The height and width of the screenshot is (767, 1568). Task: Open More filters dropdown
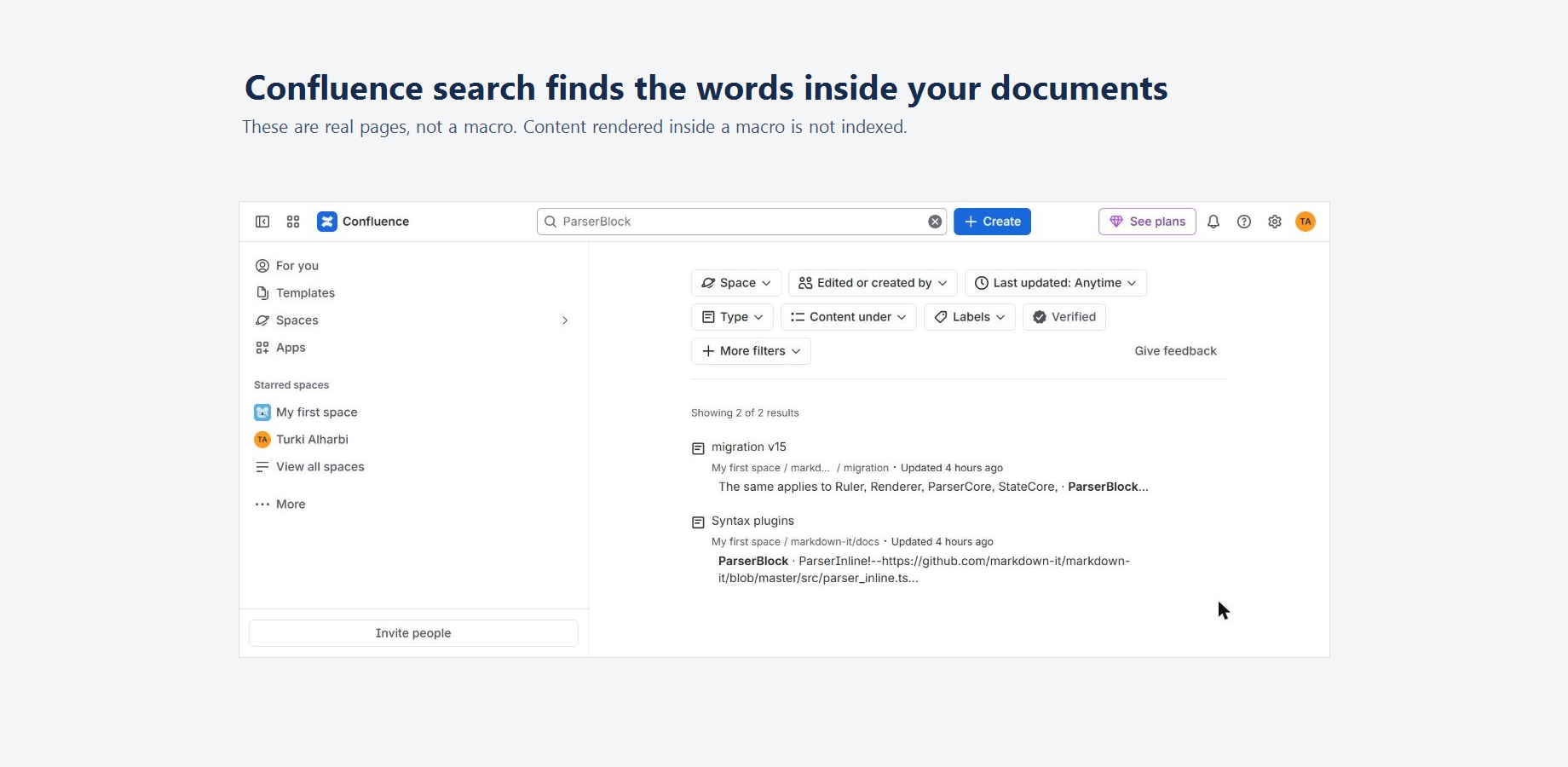(x=751, y=351)
